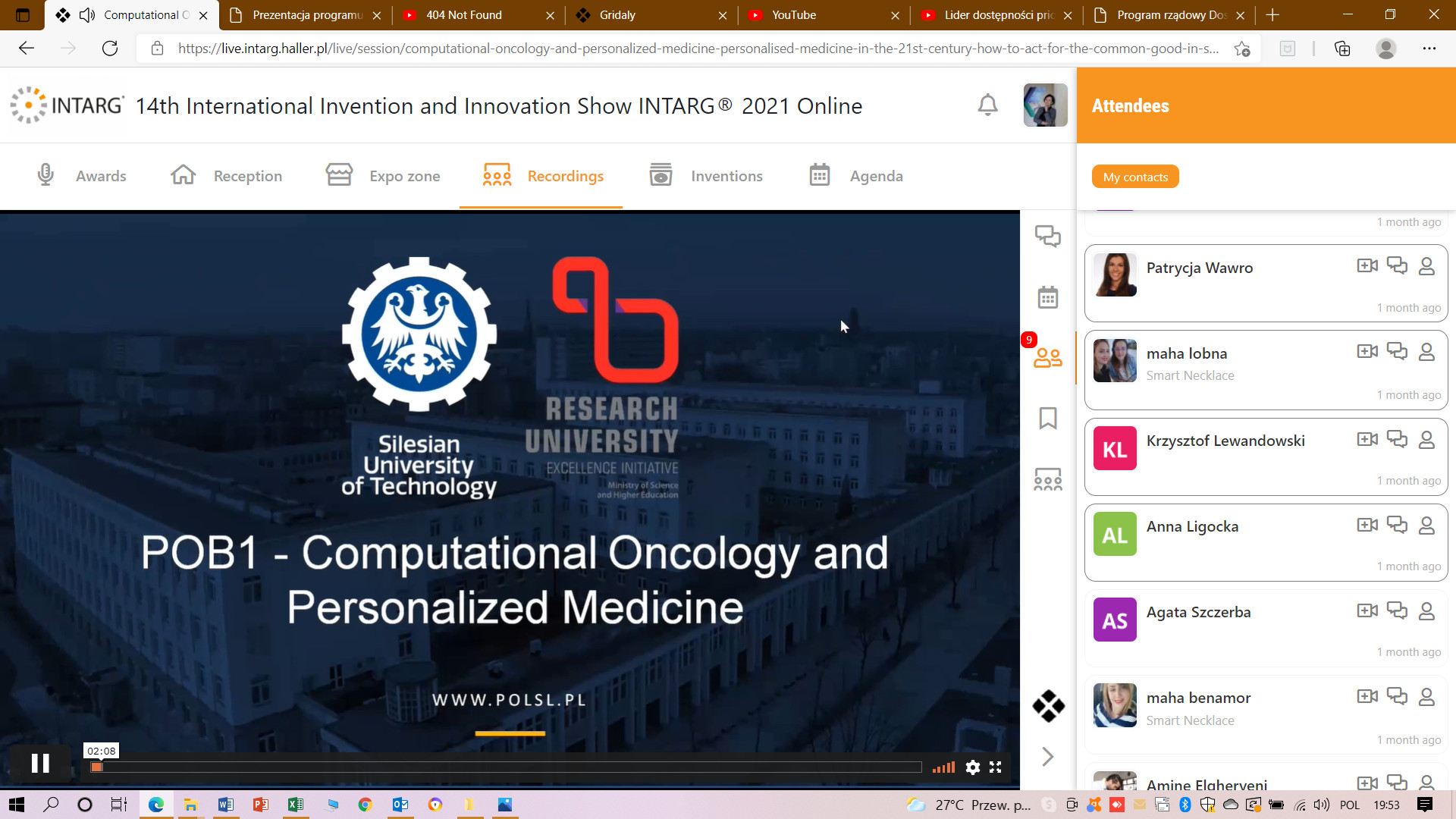The height and width of the screenshot is (819, 1456).
Task: Reload the page
Action: 110,49
